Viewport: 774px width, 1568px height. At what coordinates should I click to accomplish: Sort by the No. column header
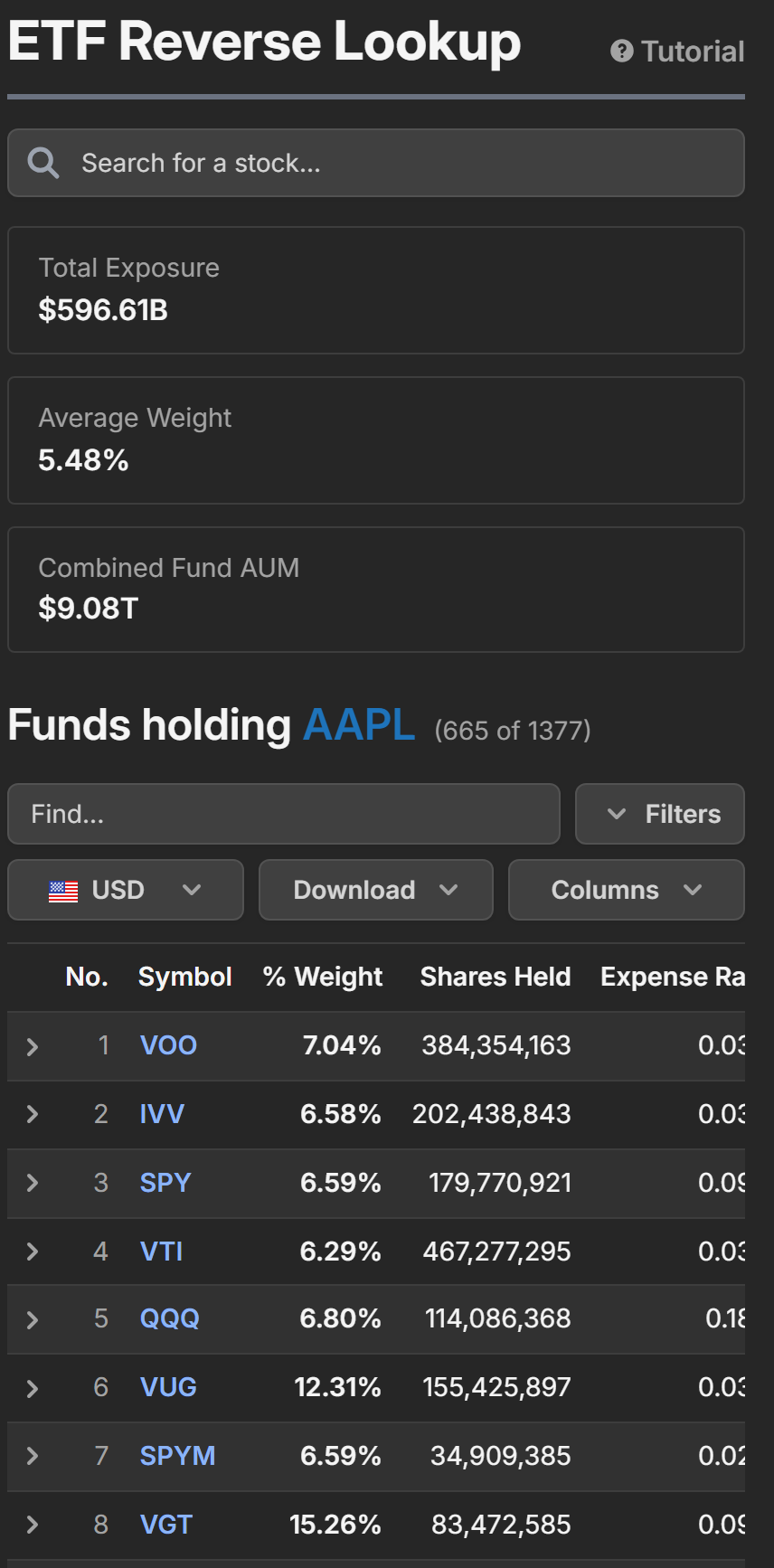[87, 977]
